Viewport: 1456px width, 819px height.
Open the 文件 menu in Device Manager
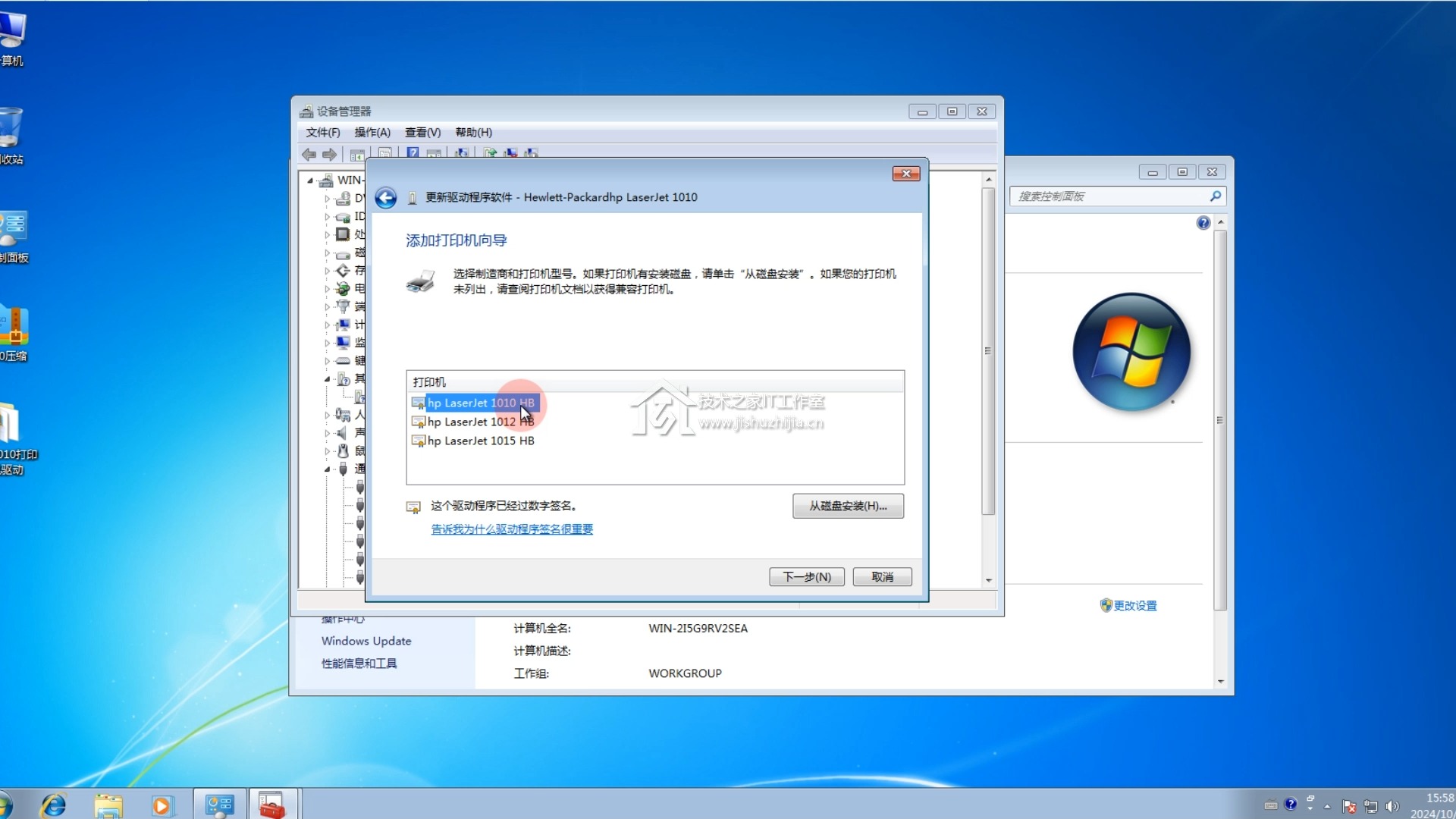(x=322, y=132)
